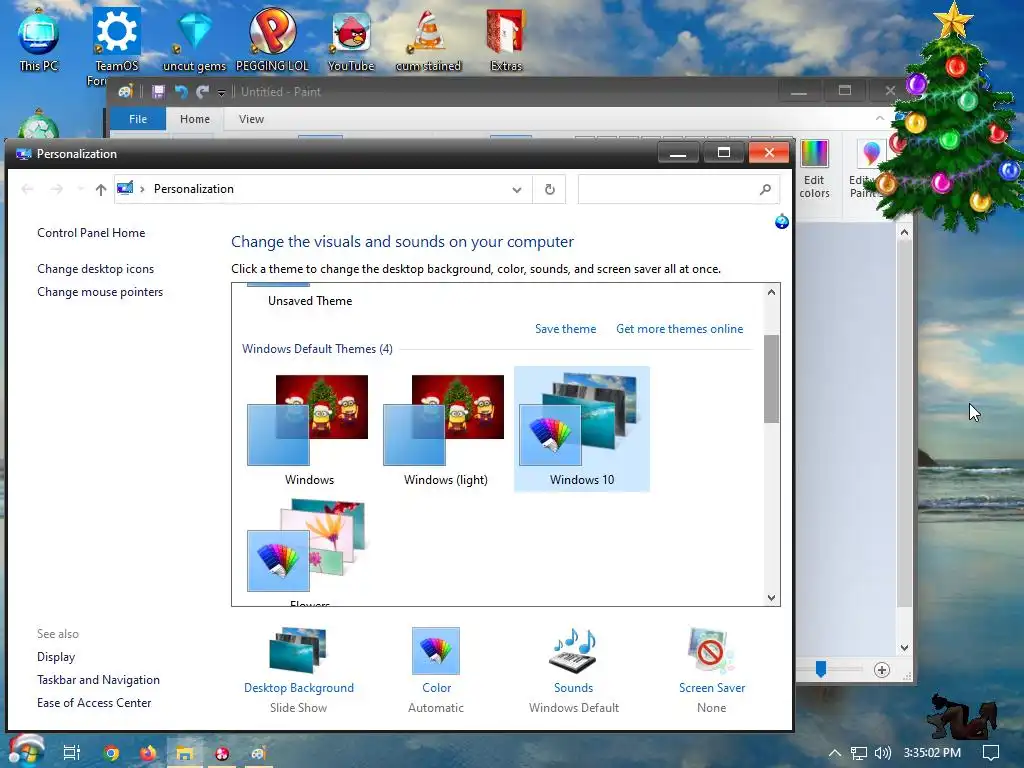The image size is (1024, 768).
Task: Refresh the Personalization page
Action: 550,189
